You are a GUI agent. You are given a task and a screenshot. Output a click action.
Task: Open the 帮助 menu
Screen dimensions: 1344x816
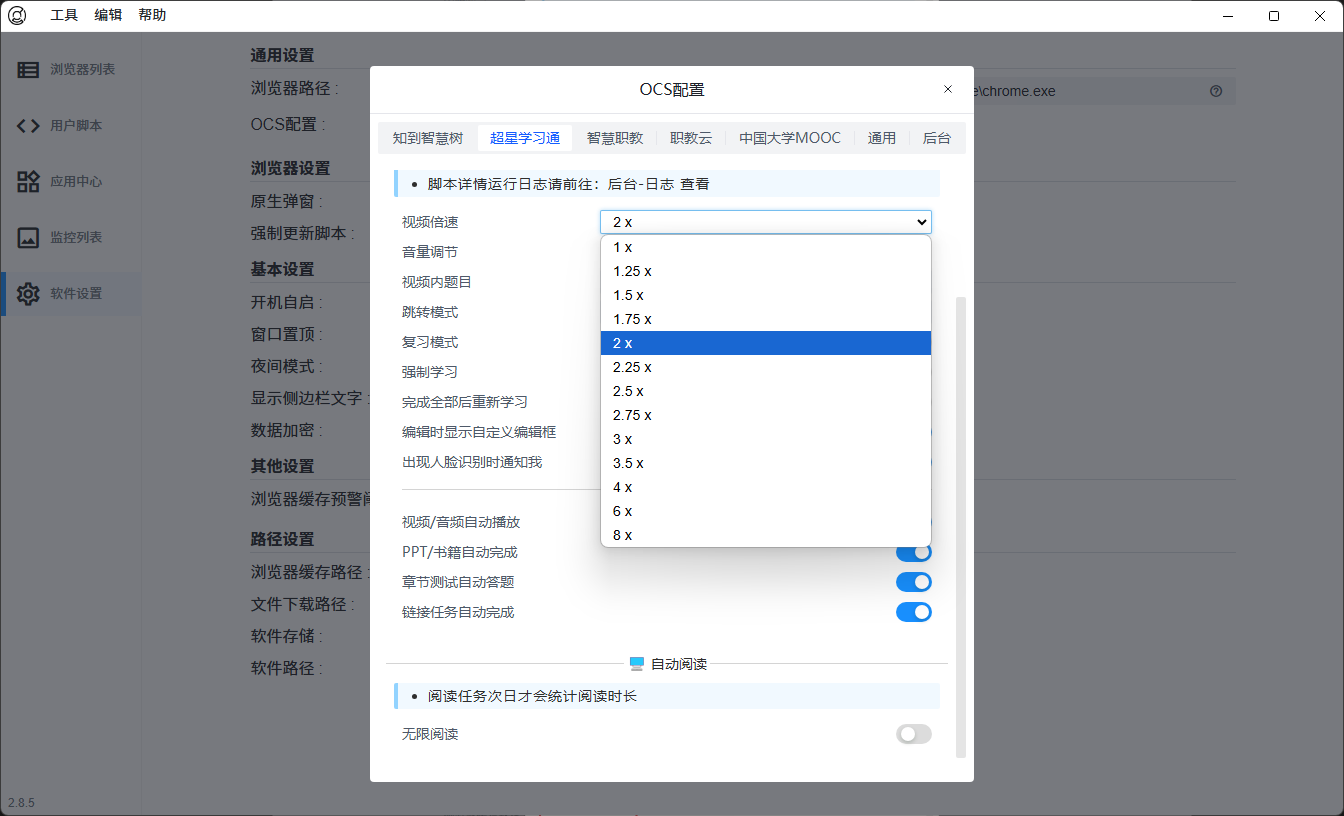click(x=152, y=15)
